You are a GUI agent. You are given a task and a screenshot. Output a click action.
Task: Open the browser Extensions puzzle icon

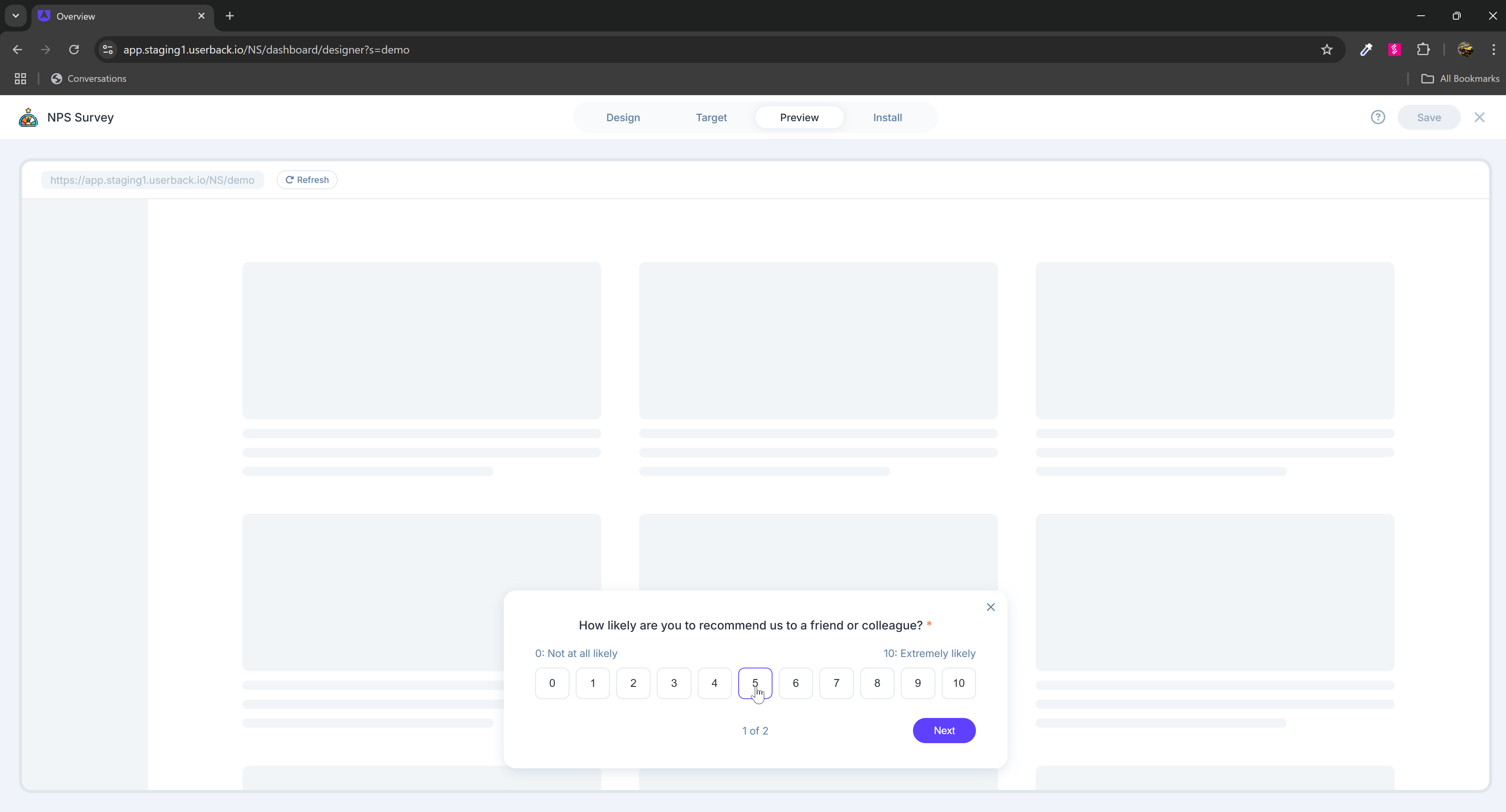[x=1423, y=50]
